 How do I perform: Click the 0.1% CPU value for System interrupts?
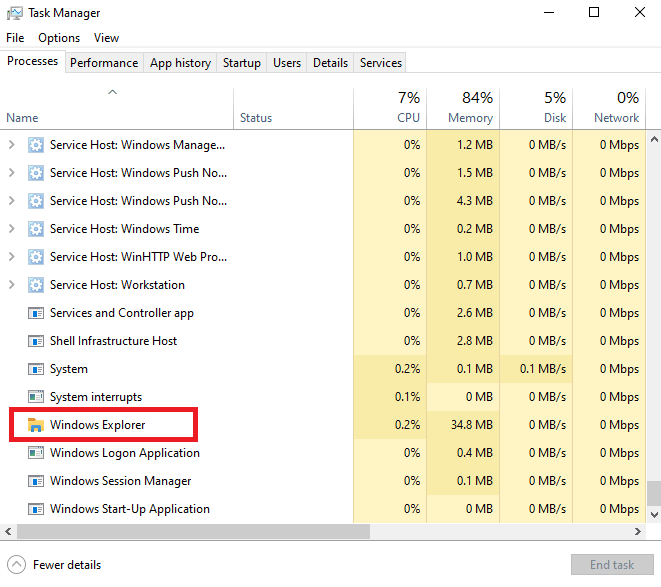(407, 397)
